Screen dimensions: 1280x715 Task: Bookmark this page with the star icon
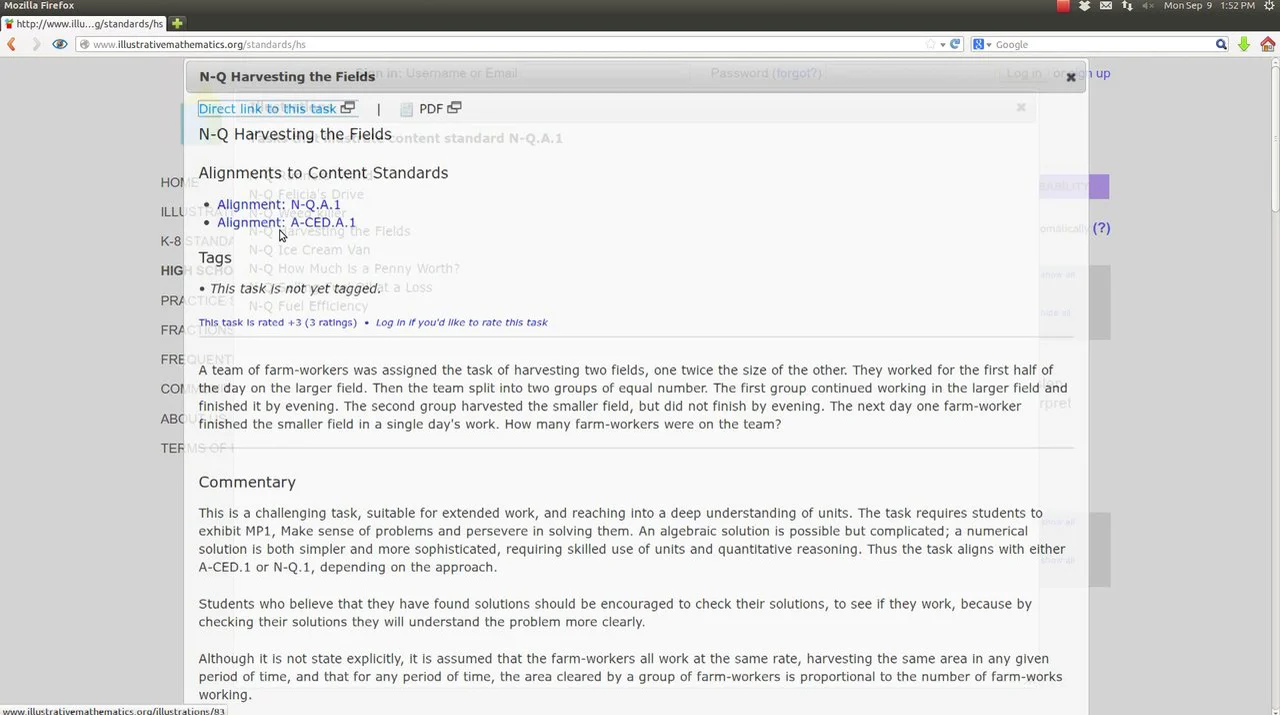930,44
